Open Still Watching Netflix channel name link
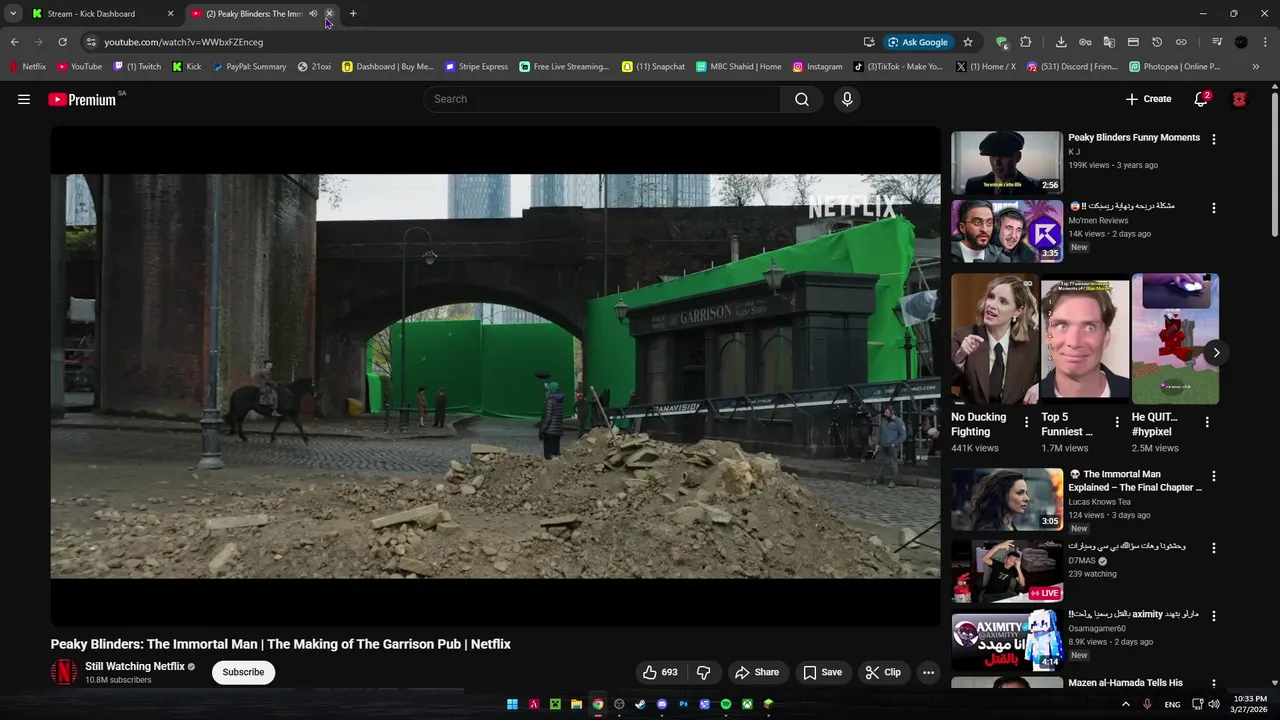Screen dimensions: 1280x720 tap(135, 666)
